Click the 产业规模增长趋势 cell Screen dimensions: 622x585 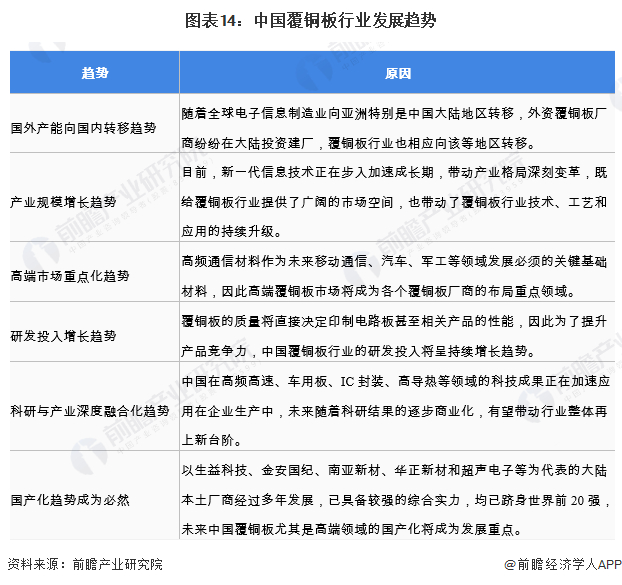(x=95, y=197)
